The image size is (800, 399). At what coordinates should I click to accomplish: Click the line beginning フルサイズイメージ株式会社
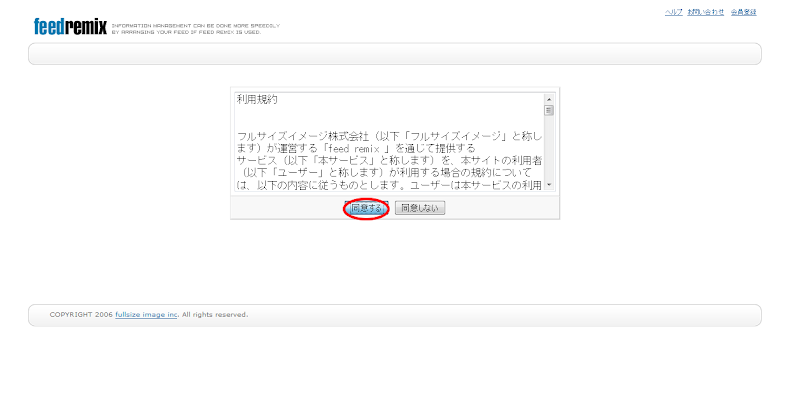pyautogui.click(x=389, y=137)
